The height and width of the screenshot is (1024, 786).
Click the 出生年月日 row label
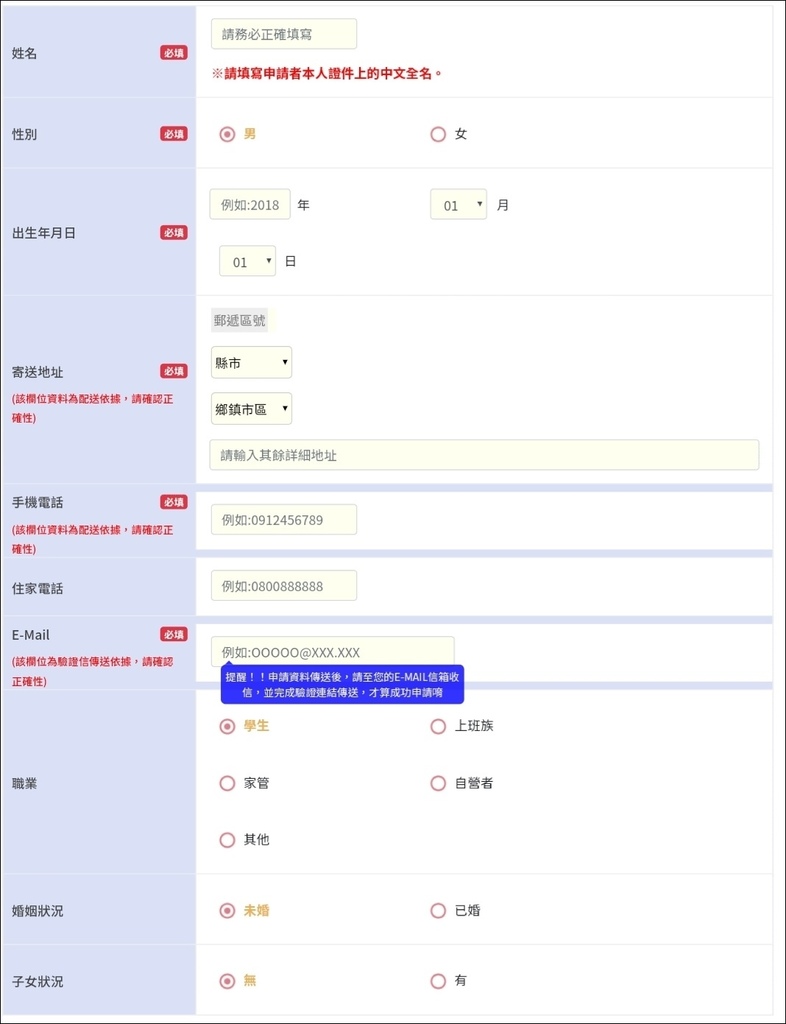coord(44,233)
